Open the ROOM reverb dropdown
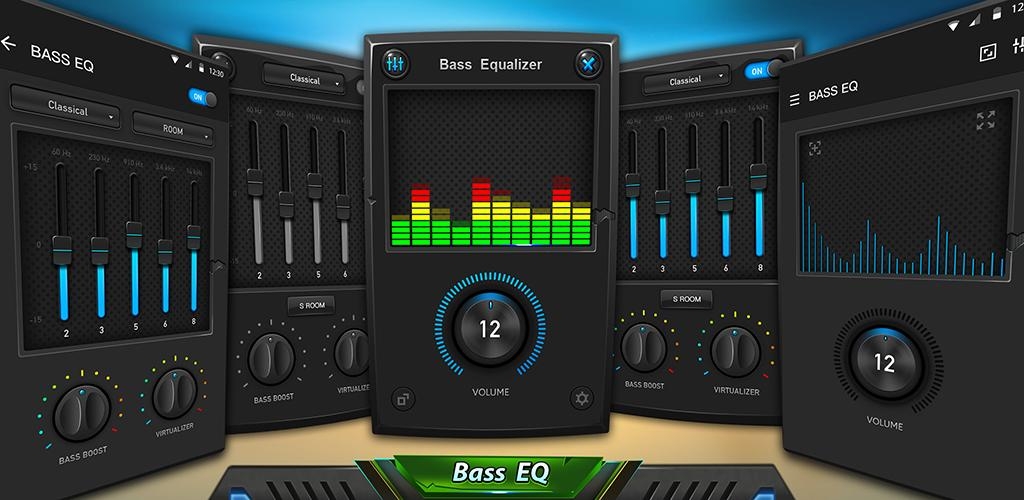 click(172, 129)
